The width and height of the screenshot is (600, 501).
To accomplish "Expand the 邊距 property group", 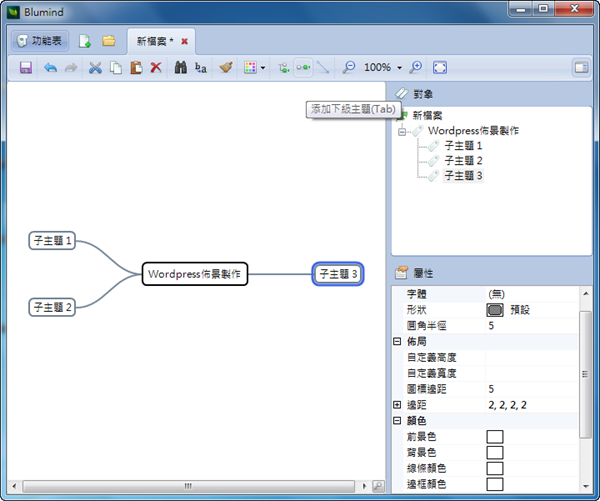I will tap(397, 405).
